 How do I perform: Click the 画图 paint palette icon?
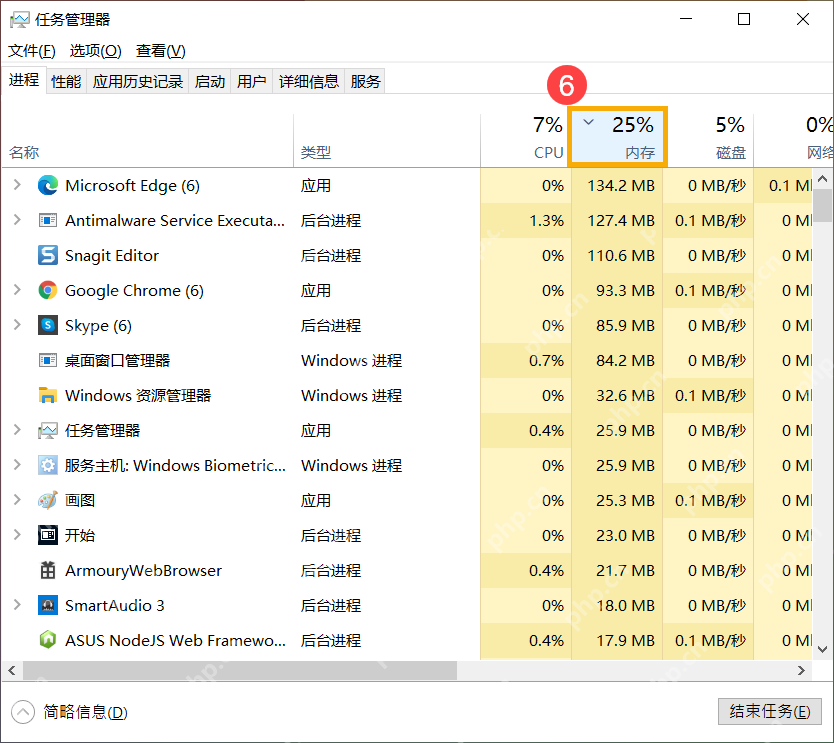pyautogui.click(x=48, y=500)
